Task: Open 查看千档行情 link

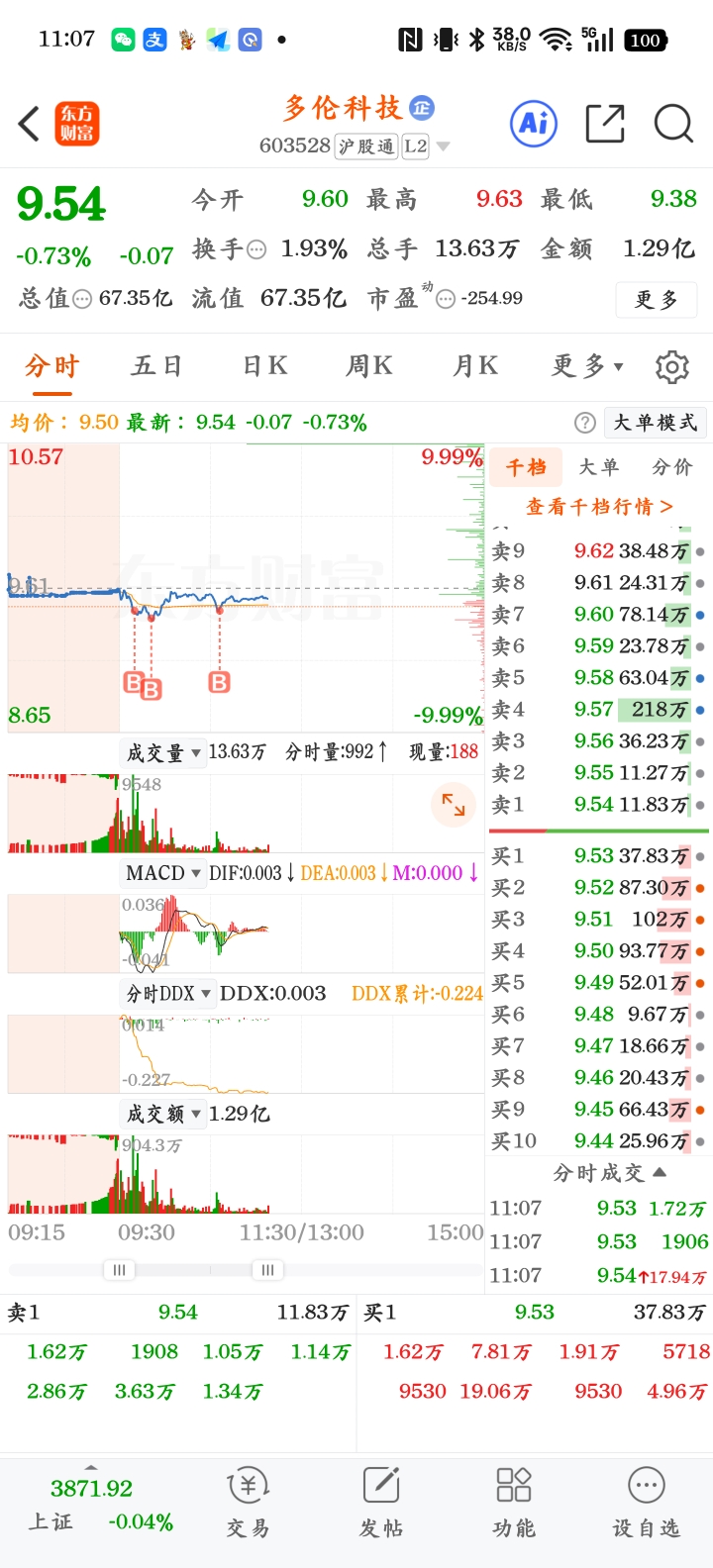Action: (x=599, y=507)
